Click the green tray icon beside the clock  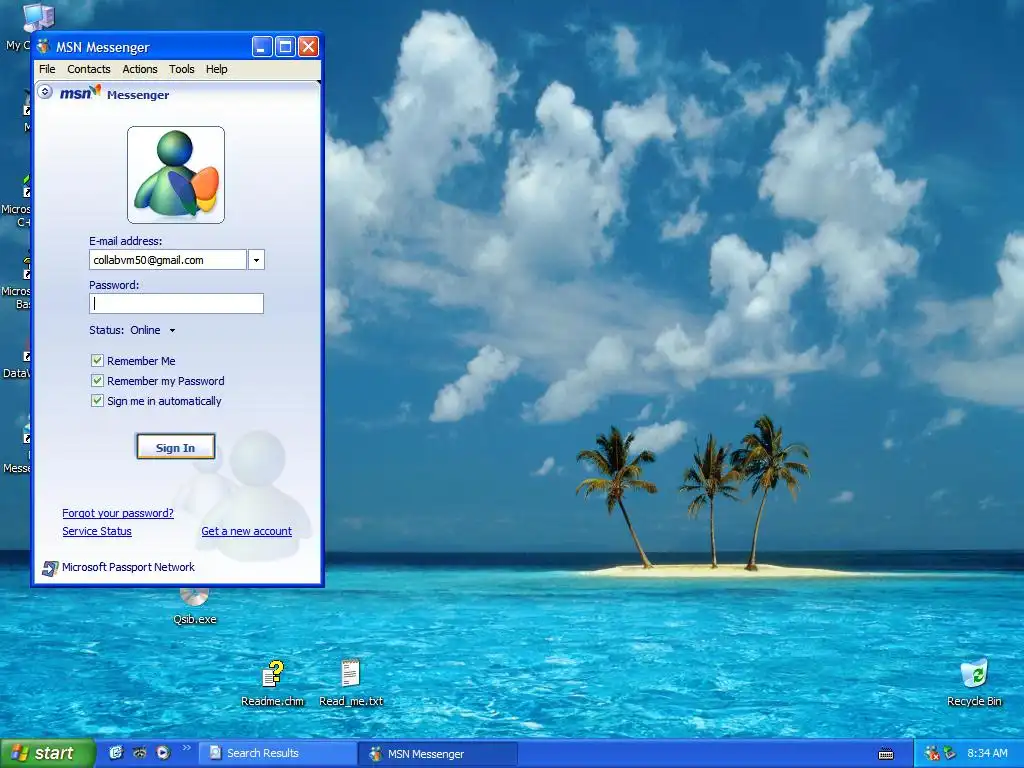(950, 754)
